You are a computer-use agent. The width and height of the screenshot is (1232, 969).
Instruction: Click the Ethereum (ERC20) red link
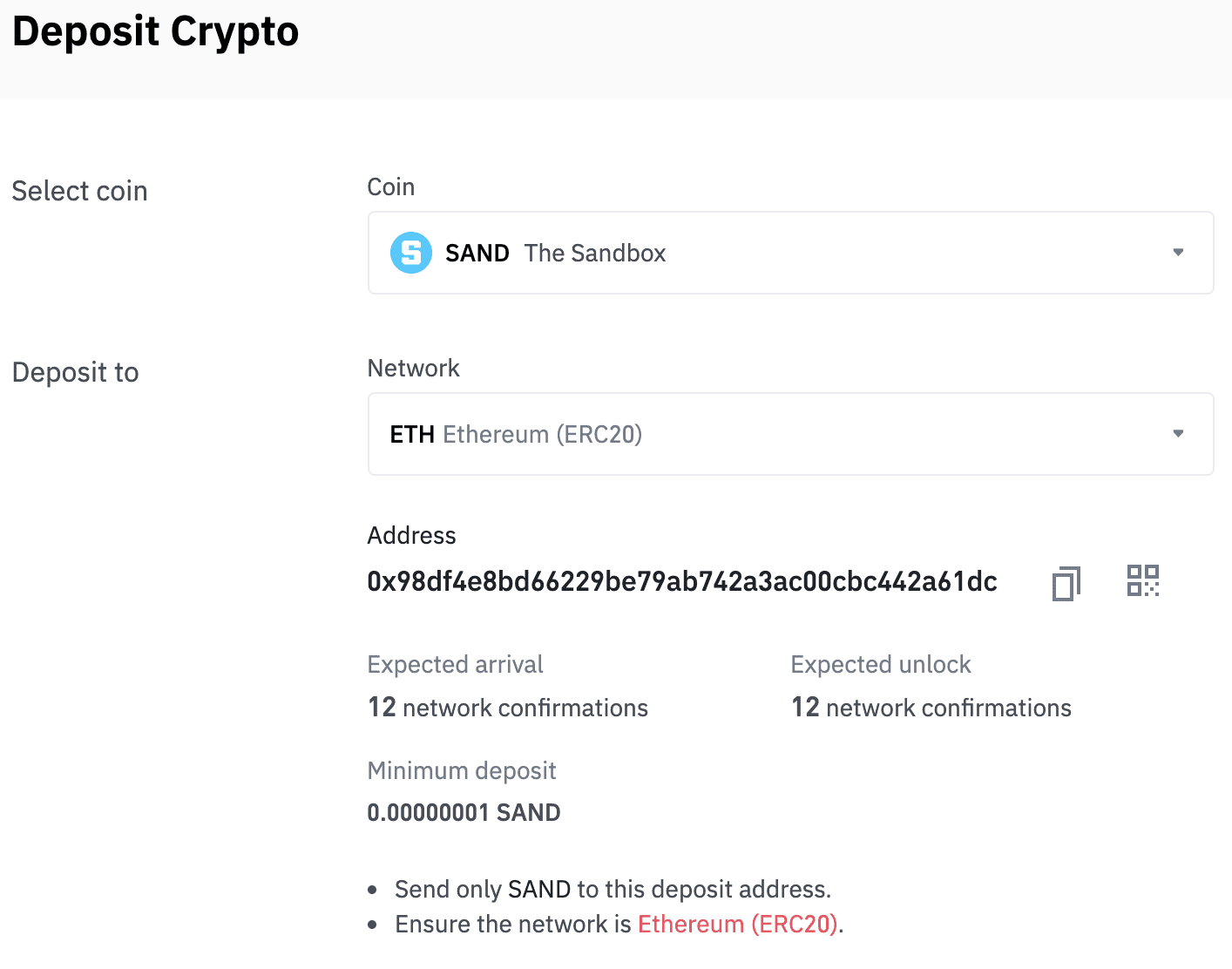[737, 924]
